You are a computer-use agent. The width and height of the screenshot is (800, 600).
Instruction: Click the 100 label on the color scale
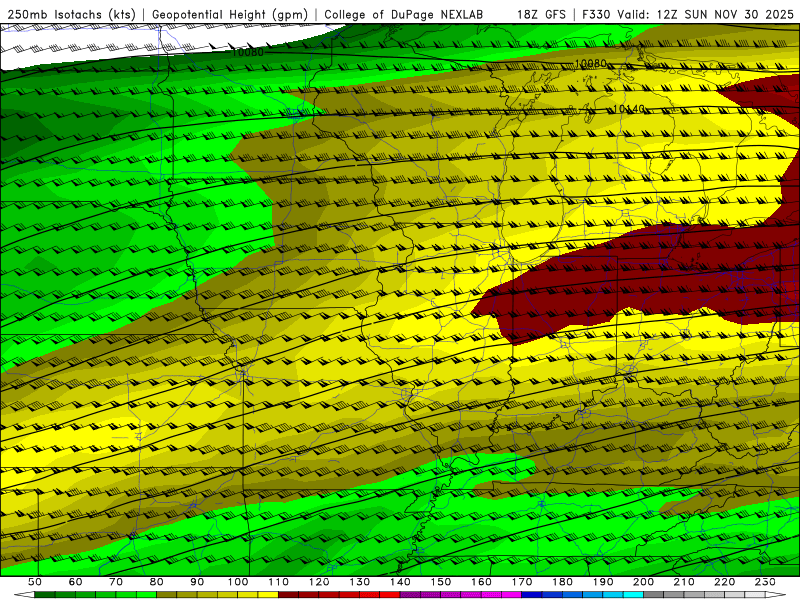[x=238, y=582]
